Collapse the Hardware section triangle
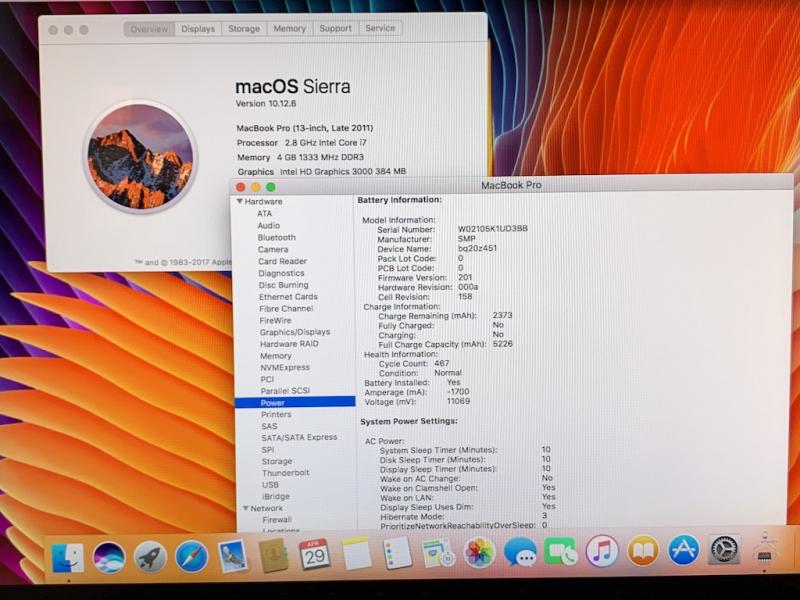 point(239,202)
